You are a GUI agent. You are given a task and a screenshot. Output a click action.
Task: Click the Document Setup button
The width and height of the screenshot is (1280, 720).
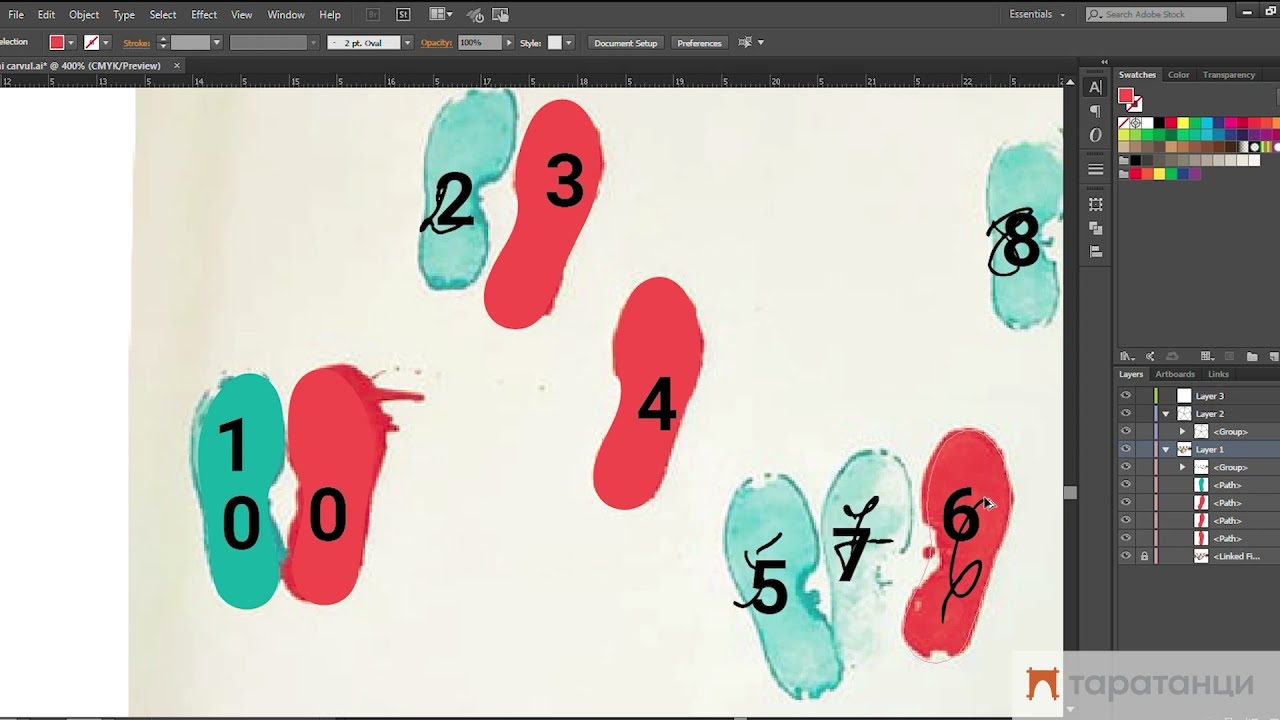[626, 43]
